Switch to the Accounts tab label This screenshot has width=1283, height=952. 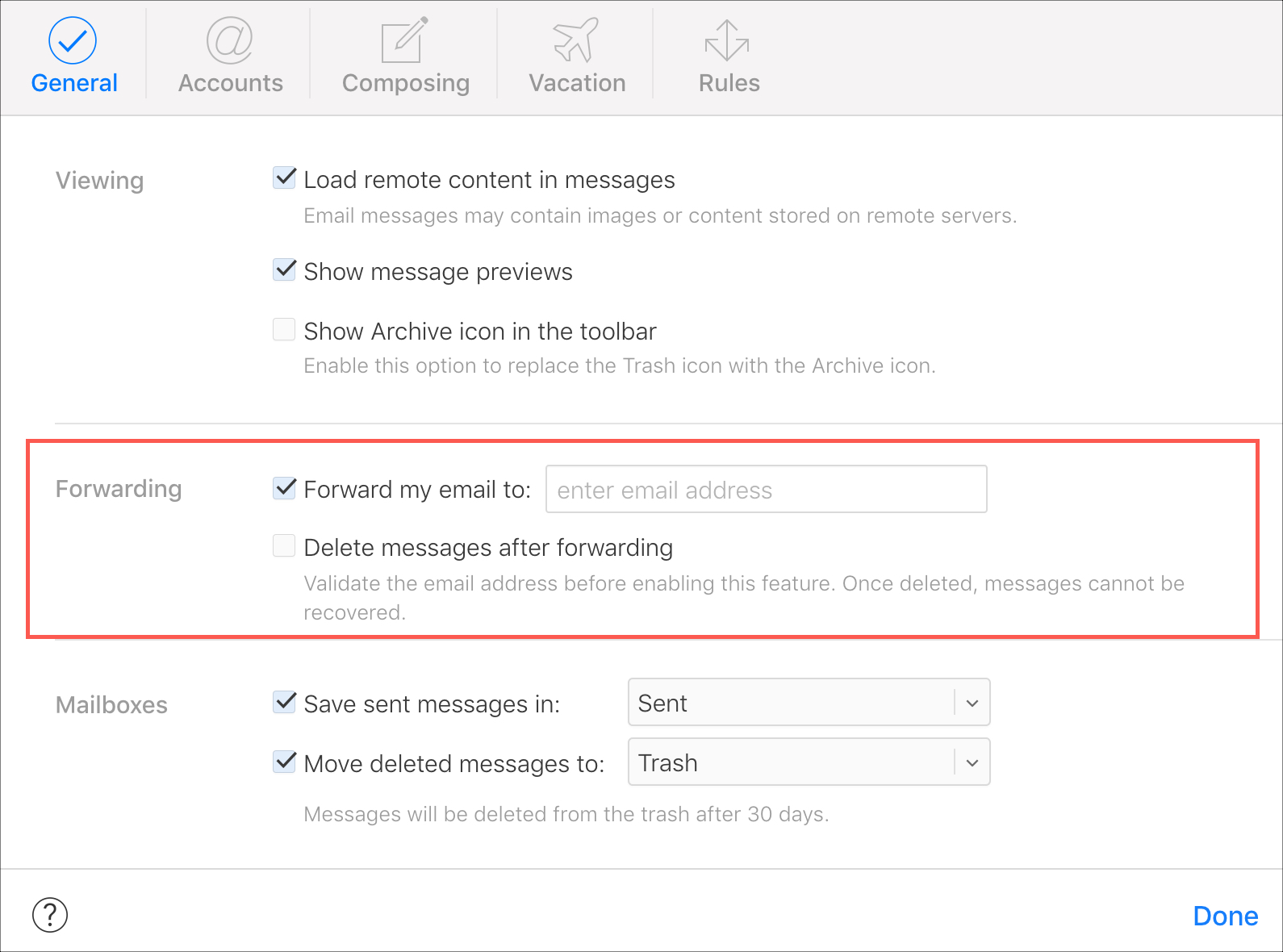coord(231,83)
